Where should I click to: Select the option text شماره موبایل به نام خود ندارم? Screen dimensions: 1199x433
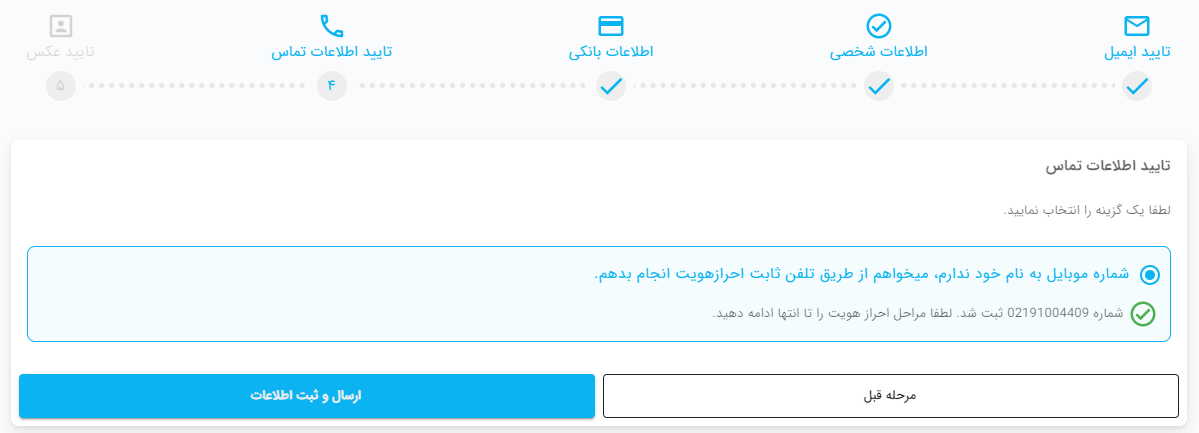coord(1032,275)
